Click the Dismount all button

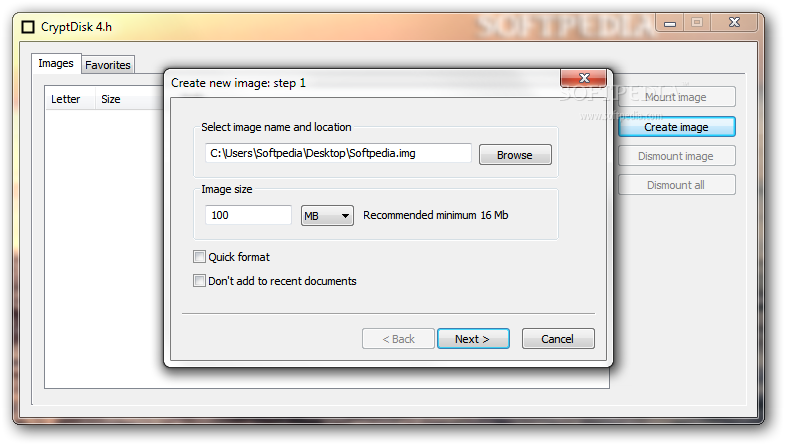pyautogui.click(x=677, y=185)
